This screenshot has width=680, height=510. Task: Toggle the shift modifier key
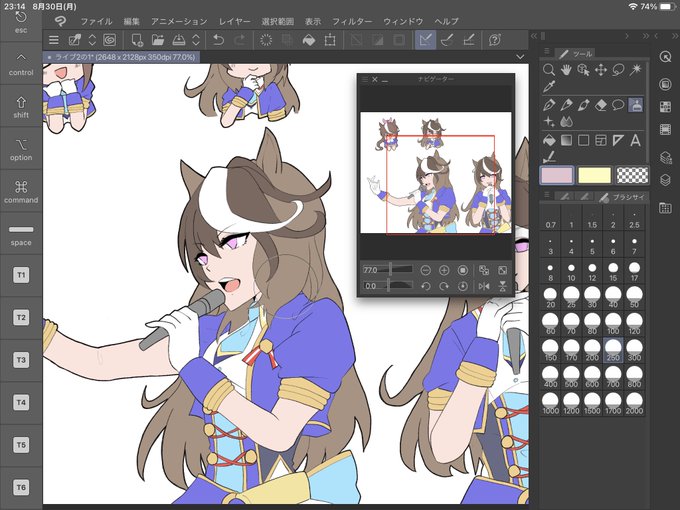pyautogui.click(x=21, y=107)
